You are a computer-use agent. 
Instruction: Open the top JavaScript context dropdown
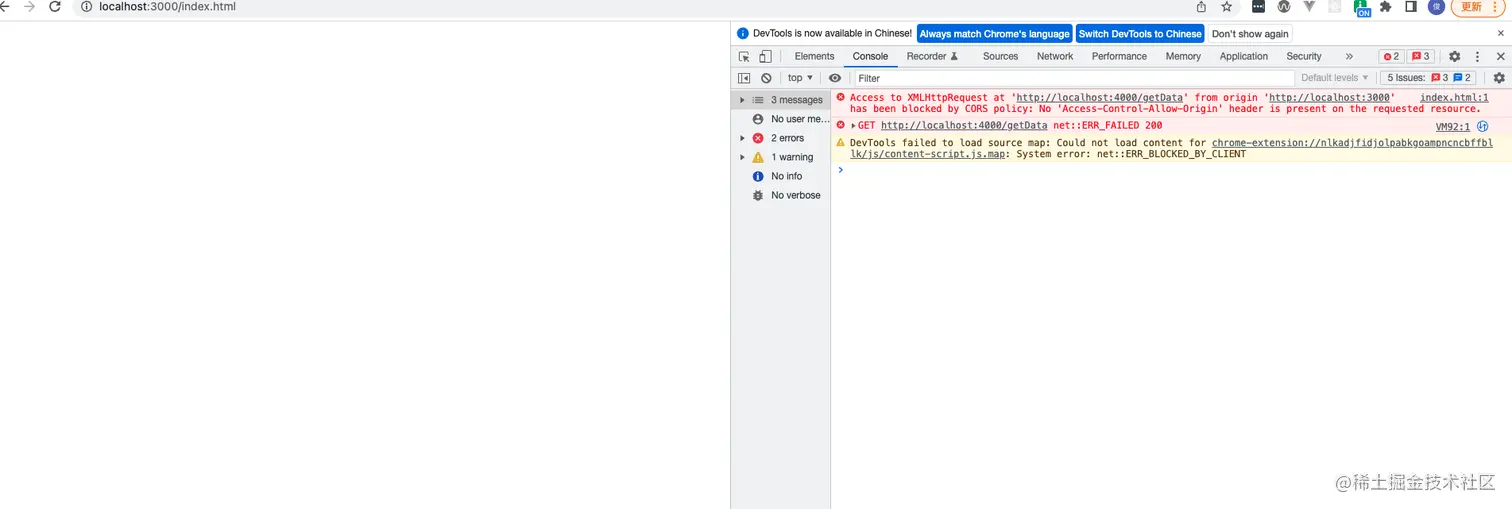pyautogui.click(x=800, y=78)
